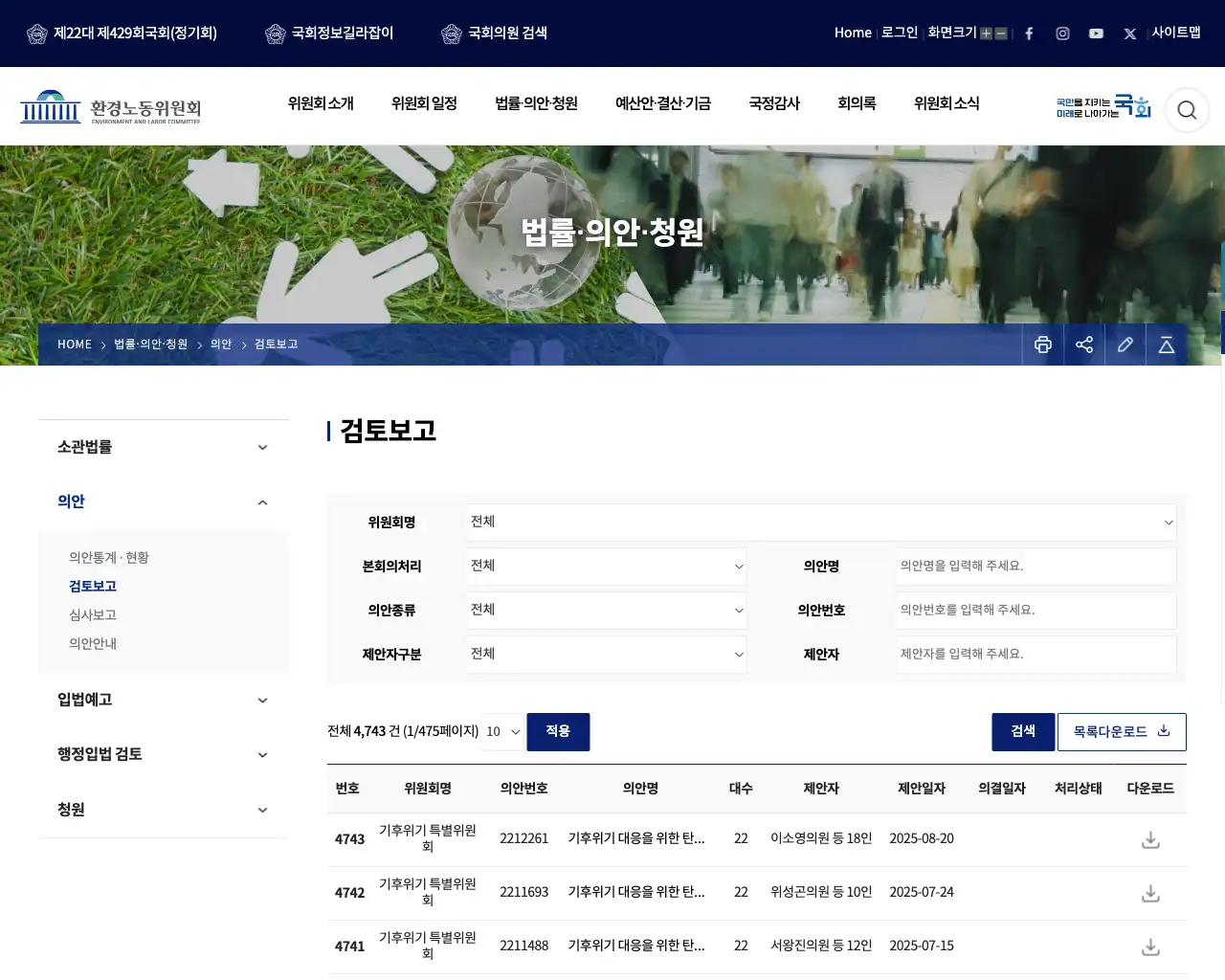Open the items-per-page 10 dropdown
The height and width of the screenshot is (980, 1225).
[x=503, y=732]
